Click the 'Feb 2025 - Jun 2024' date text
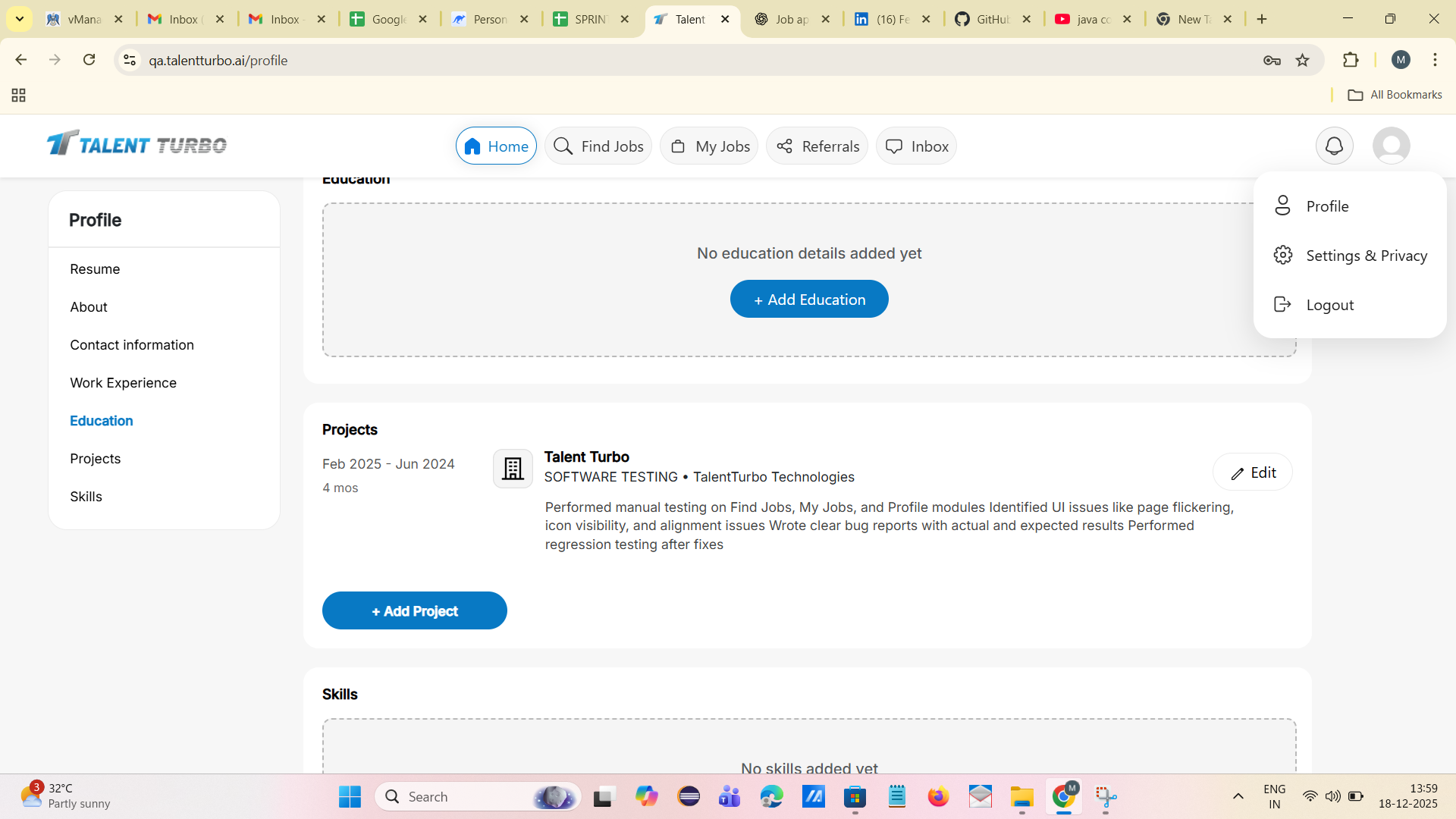Image resolution: width=1456 pixels, height=819 pixels. point(388,464)
